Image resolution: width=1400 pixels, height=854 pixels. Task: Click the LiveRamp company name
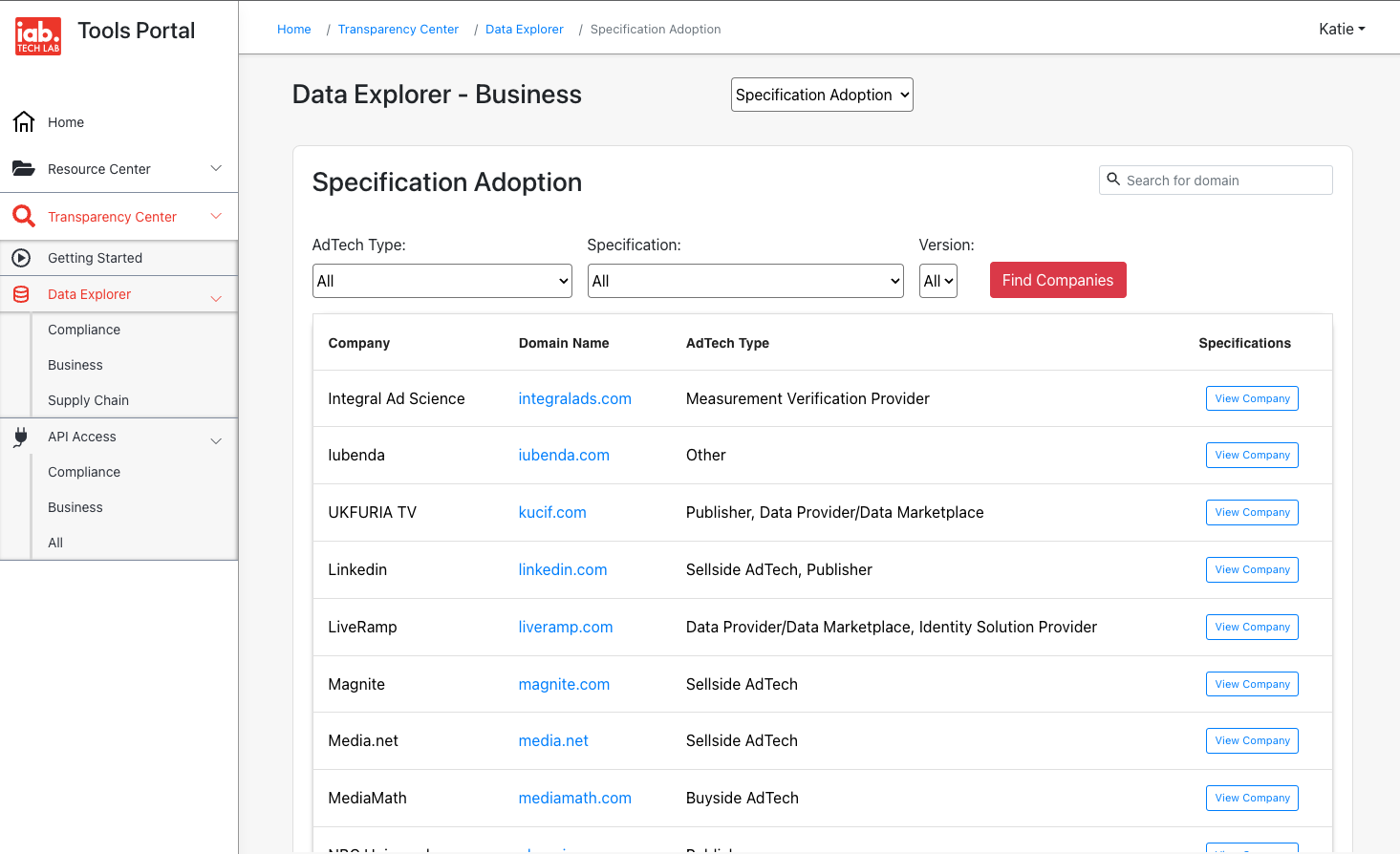362,627
